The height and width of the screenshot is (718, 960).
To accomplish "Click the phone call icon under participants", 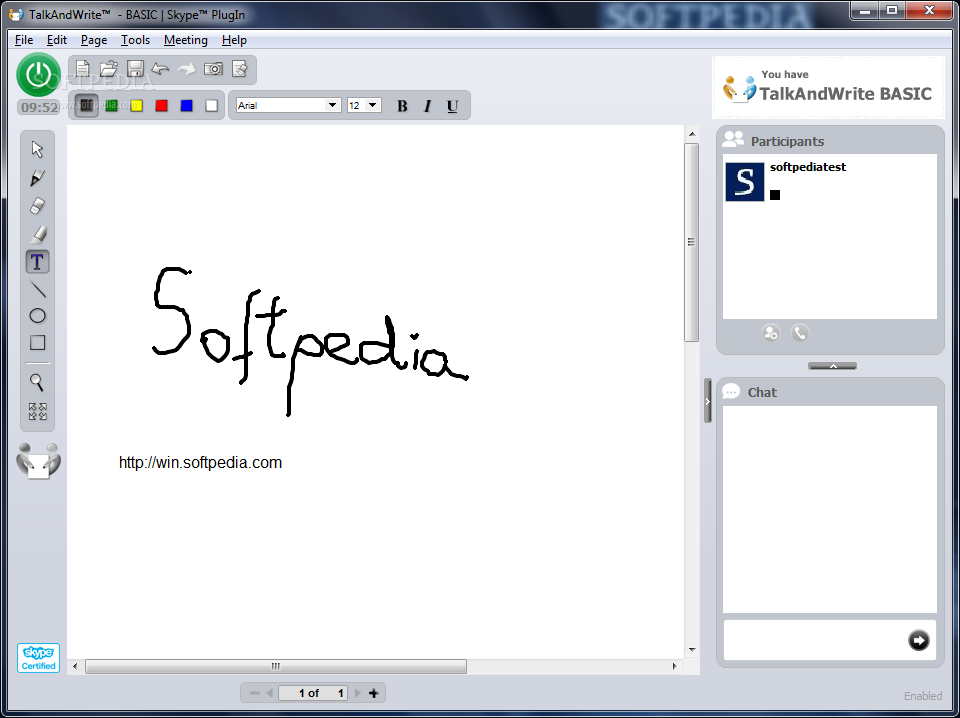I will pos(800,333).
